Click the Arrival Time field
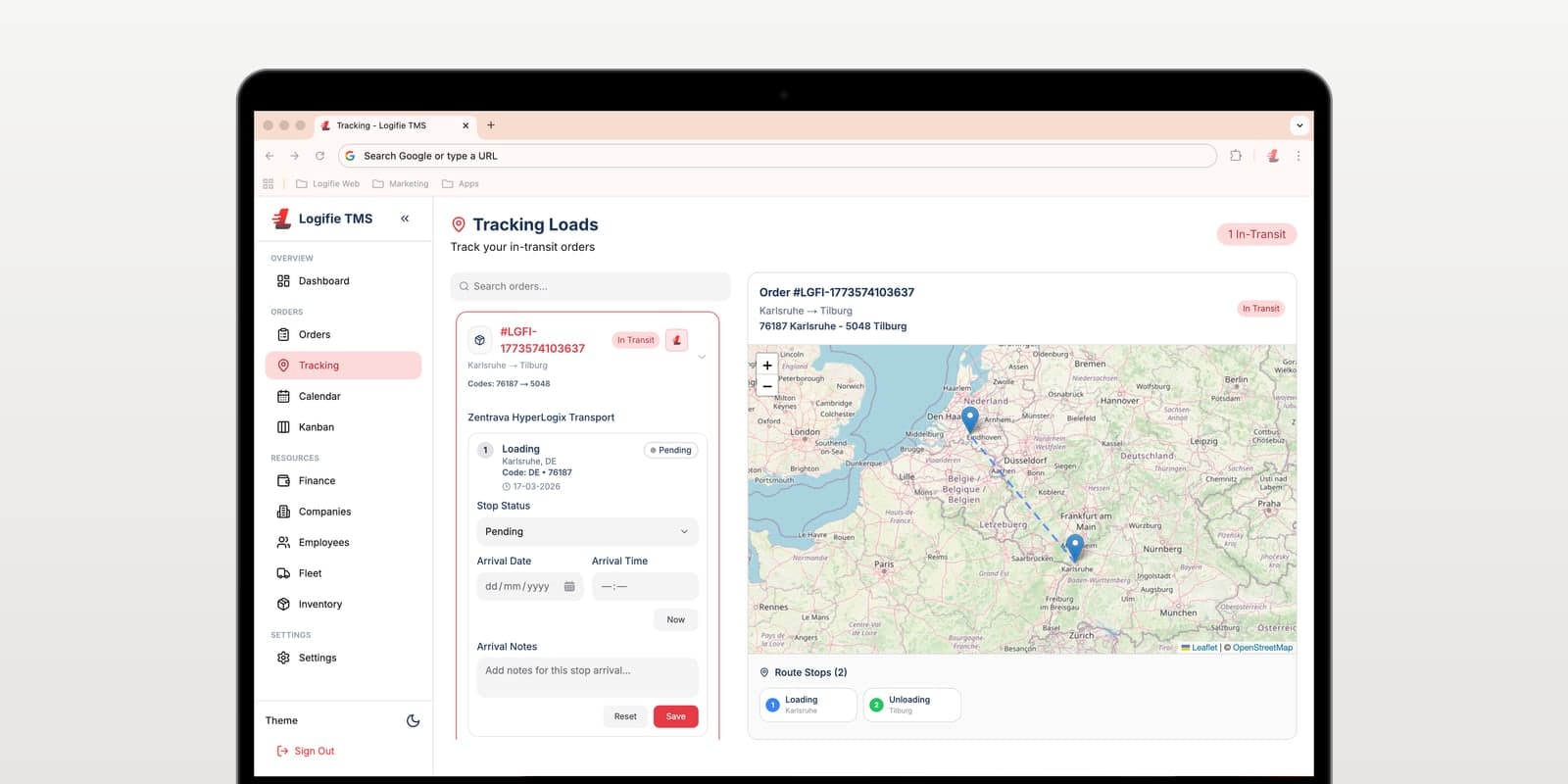 [645, 586]
